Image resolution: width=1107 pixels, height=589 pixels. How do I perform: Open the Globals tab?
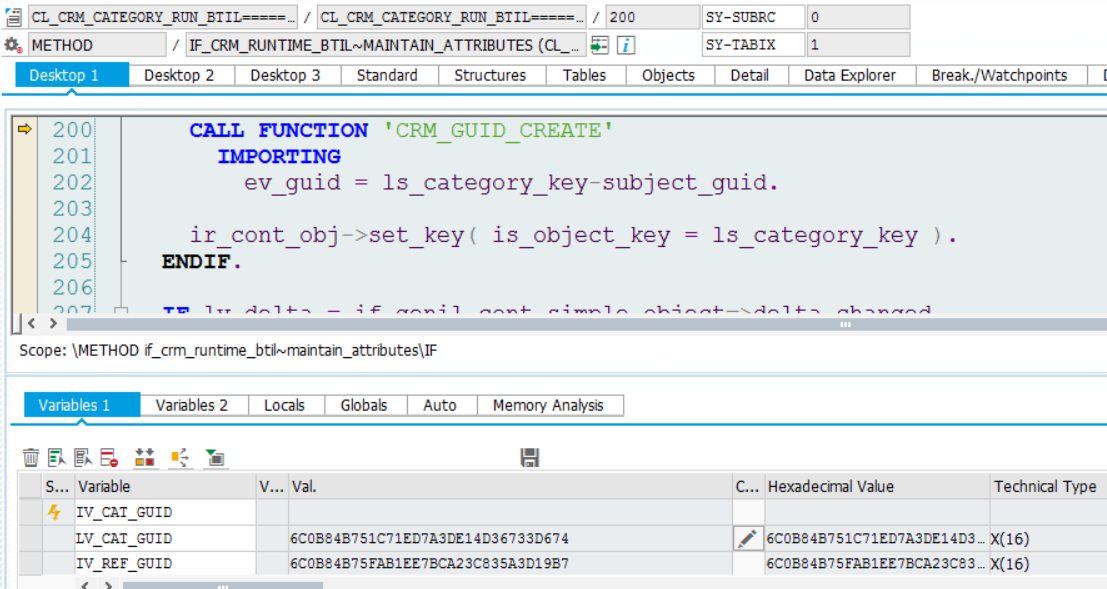click(364, 405)
